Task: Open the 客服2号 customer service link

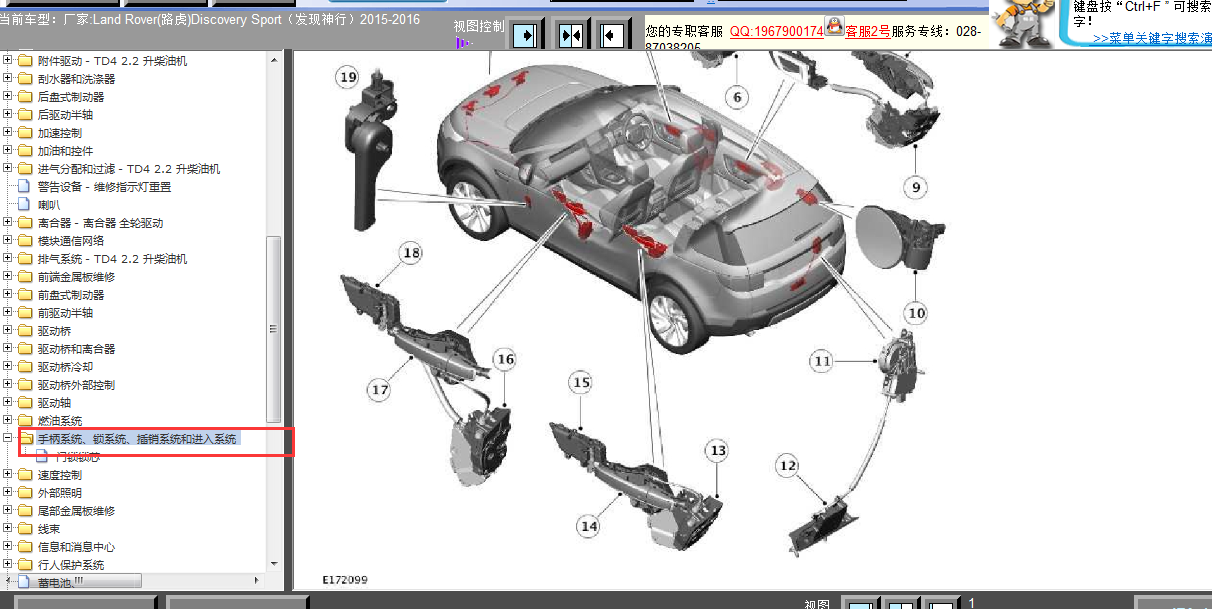Action: (867, 31)
